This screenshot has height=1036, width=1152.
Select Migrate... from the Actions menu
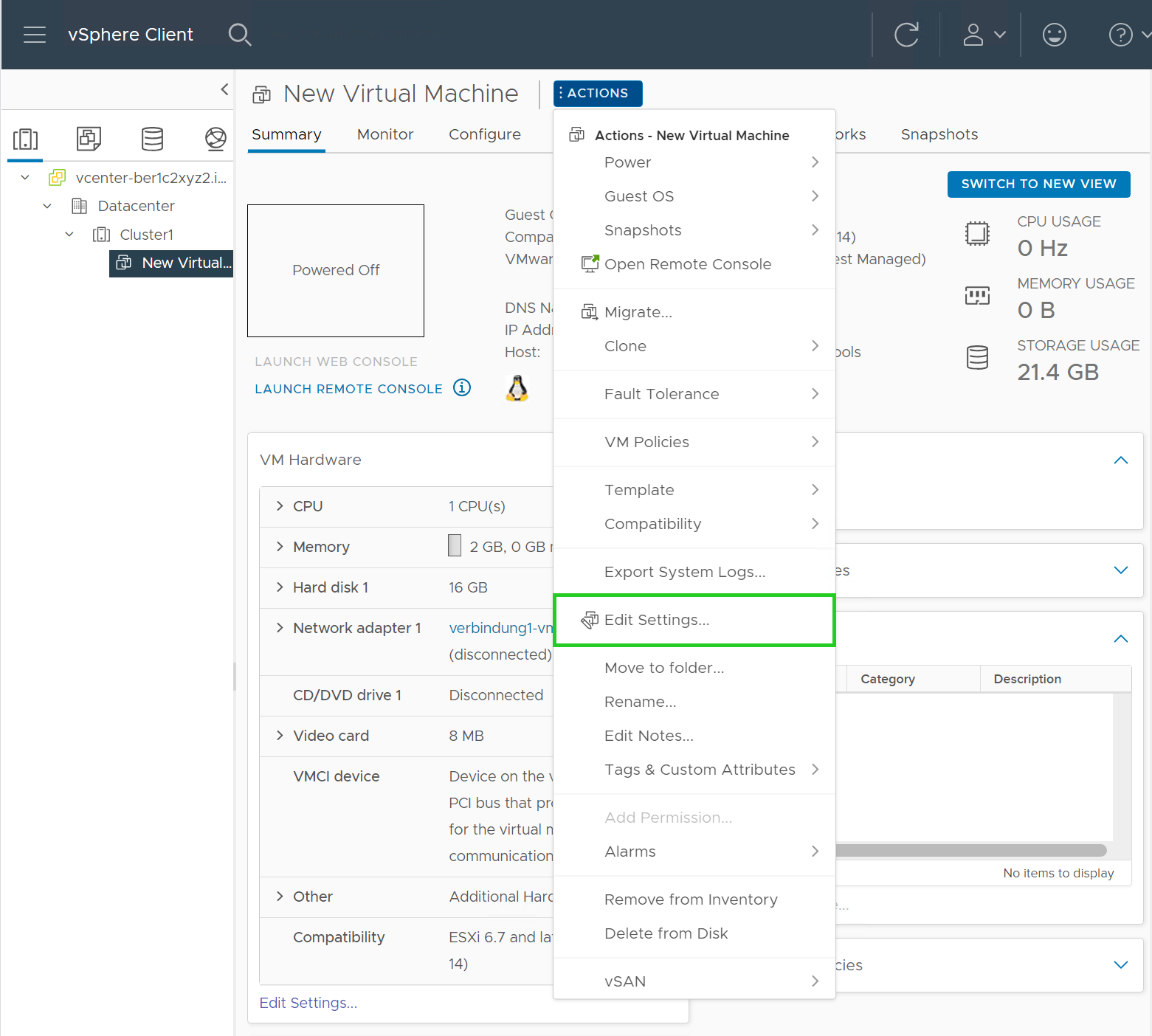(x=694, y=312)
